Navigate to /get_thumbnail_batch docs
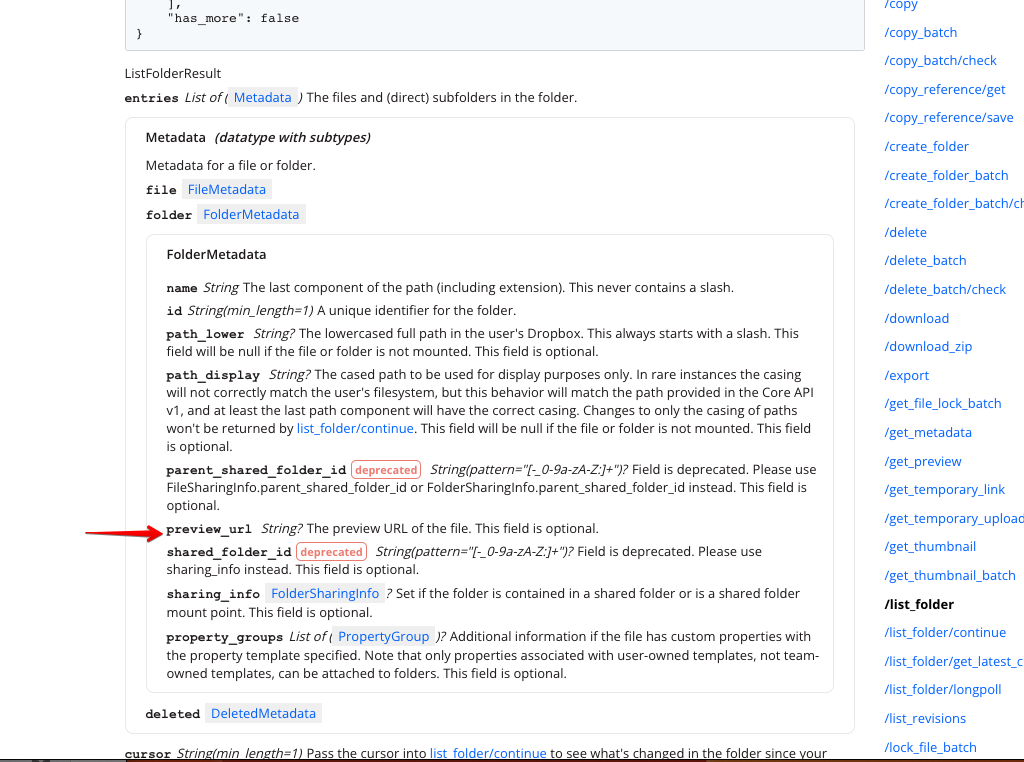 coord(950,575)
